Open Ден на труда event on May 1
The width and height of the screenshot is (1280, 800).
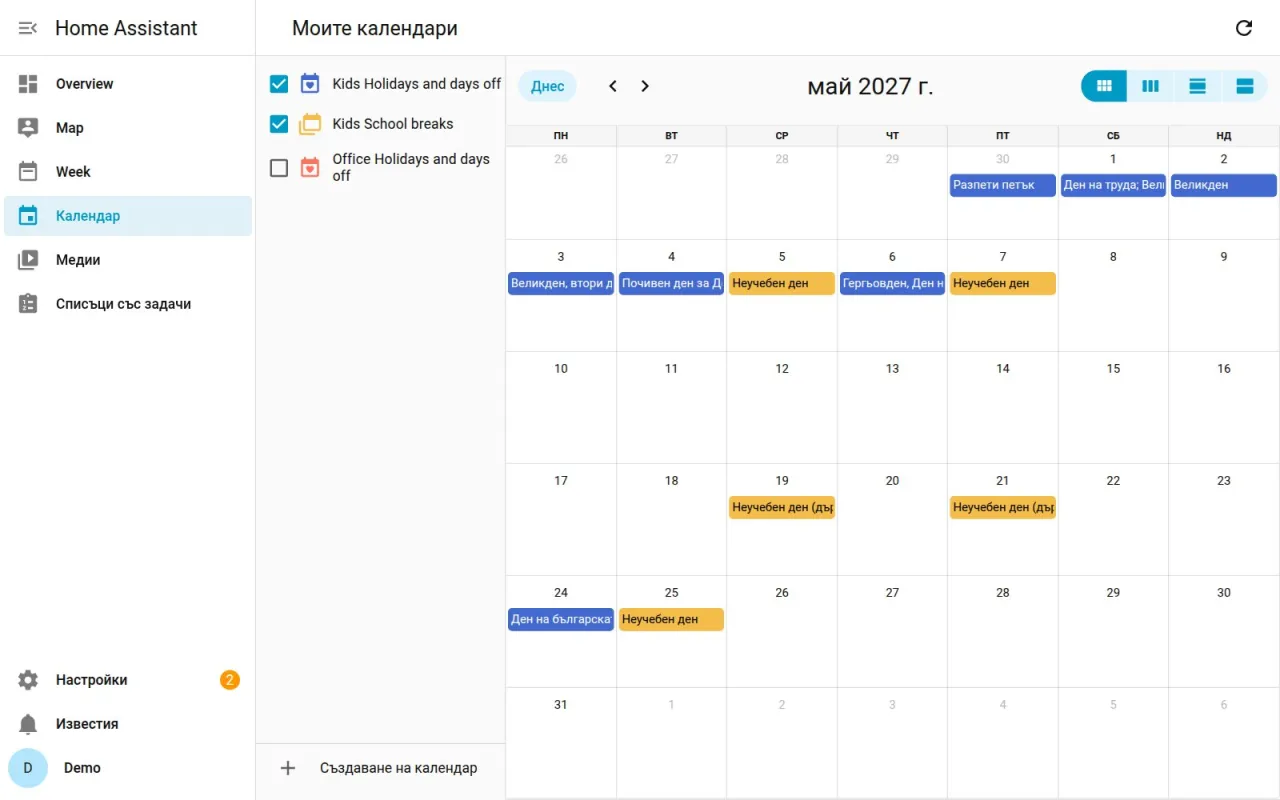1113,185
